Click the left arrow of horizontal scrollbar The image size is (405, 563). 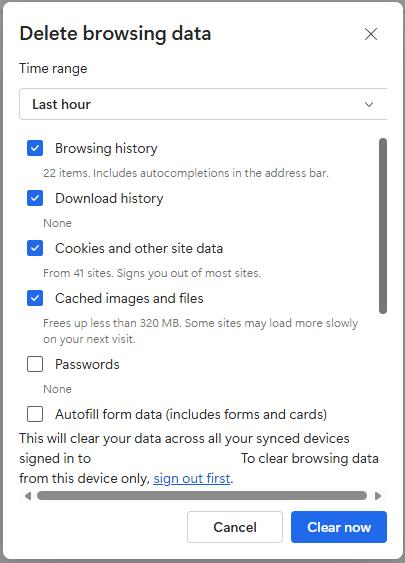28,496
